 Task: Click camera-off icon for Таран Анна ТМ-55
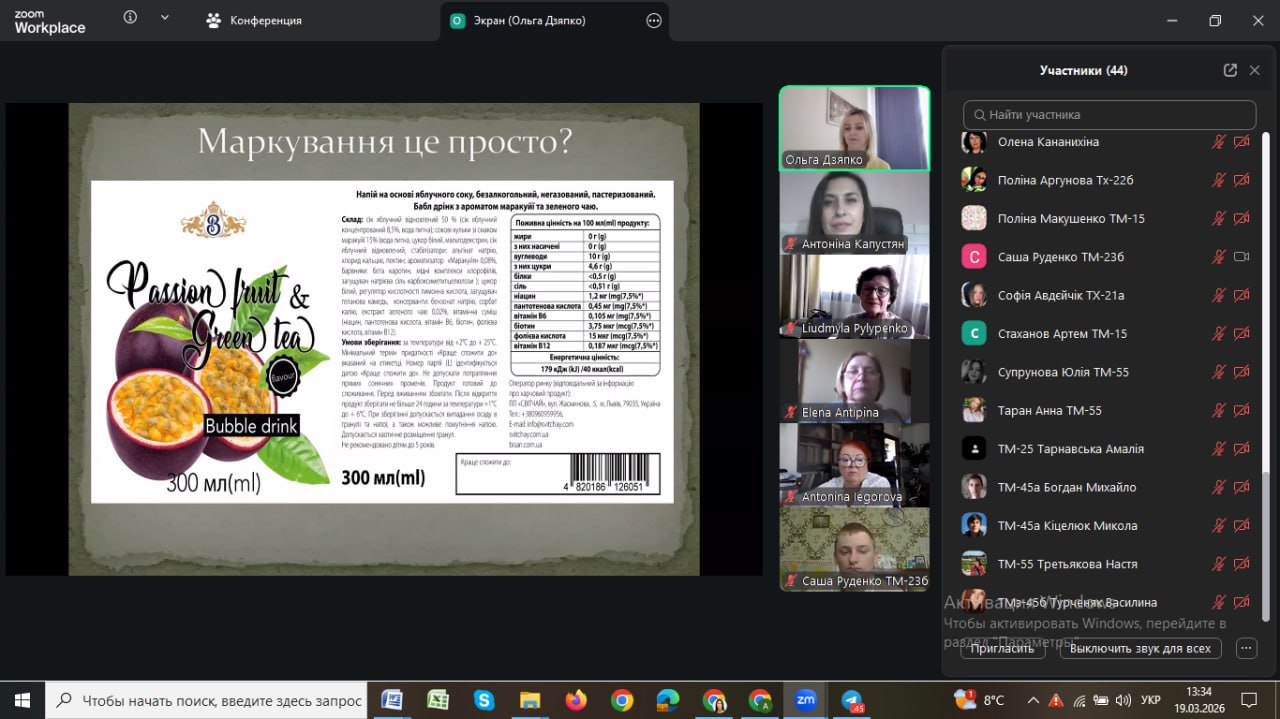coord(1242,410)
